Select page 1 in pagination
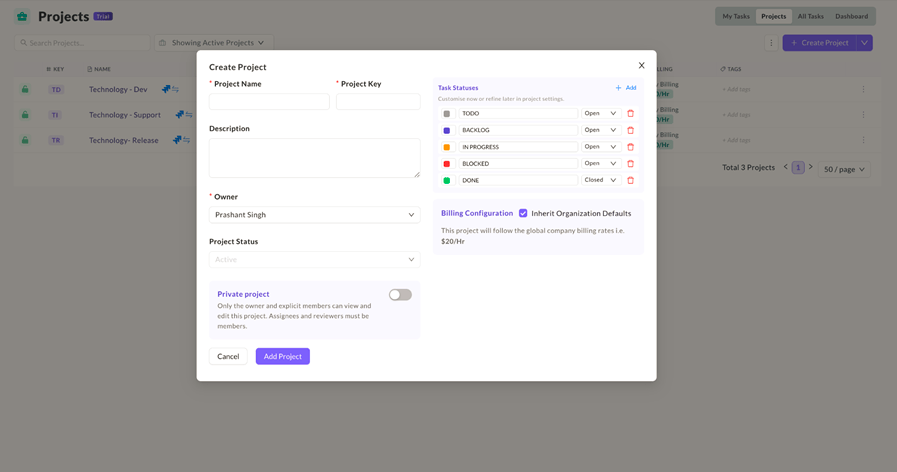This screenshot has width=897, height=472. pyautogui.click(x=798, y=168)
